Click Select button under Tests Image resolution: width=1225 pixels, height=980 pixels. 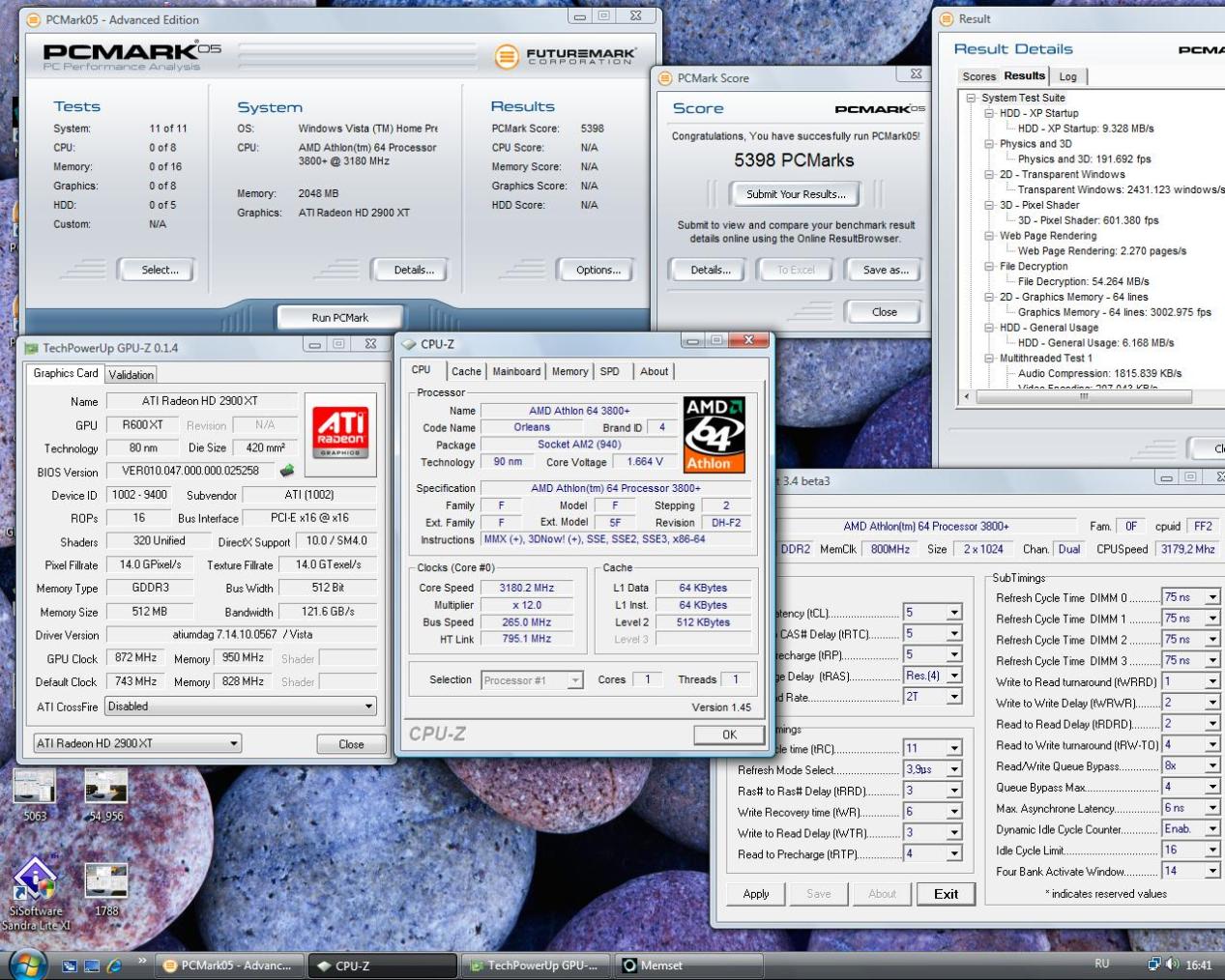click(160, 271)
